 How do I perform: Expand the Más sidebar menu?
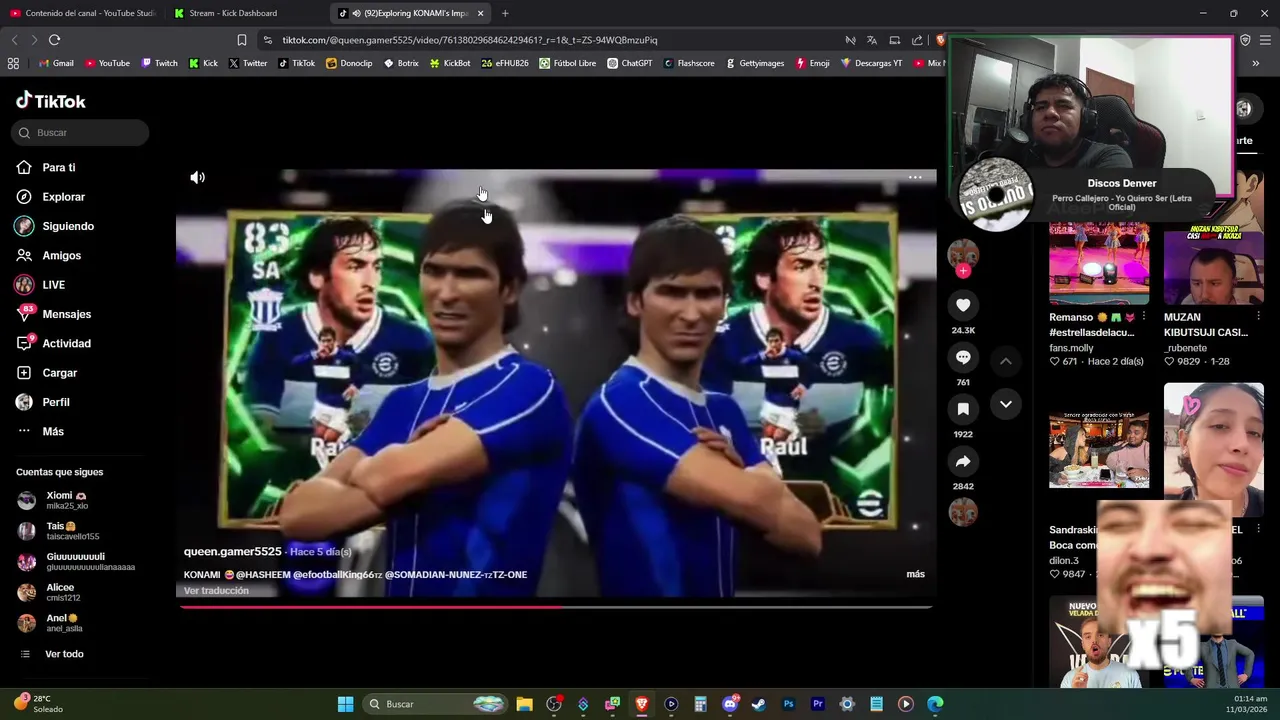click(x=53, y=431)
